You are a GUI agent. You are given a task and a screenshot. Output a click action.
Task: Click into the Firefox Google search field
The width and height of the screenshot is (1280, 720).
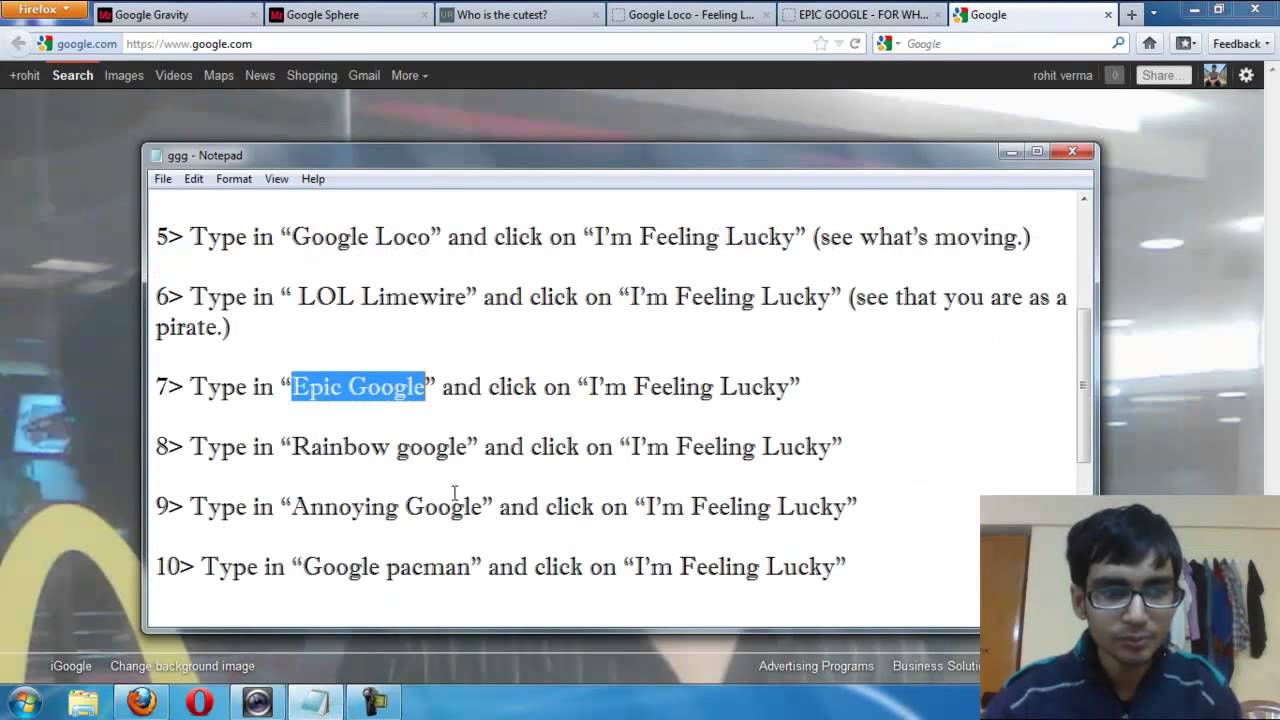1005,43
